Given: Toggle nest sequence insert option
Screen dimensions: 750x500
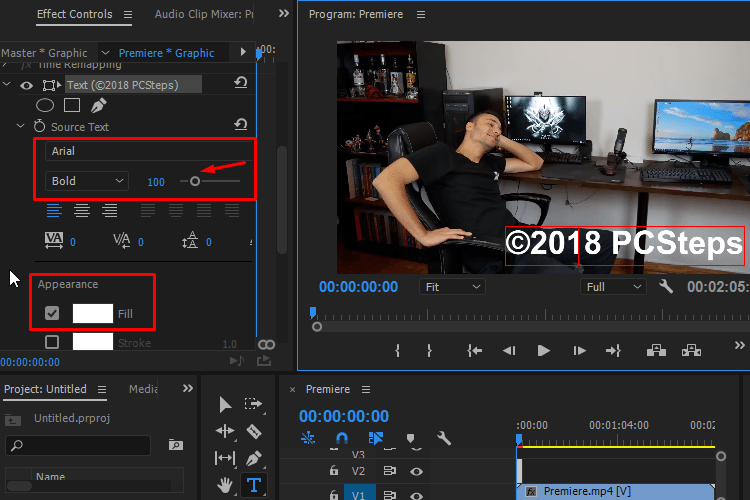Looking at the screenshot, I should tap(308, 438).
